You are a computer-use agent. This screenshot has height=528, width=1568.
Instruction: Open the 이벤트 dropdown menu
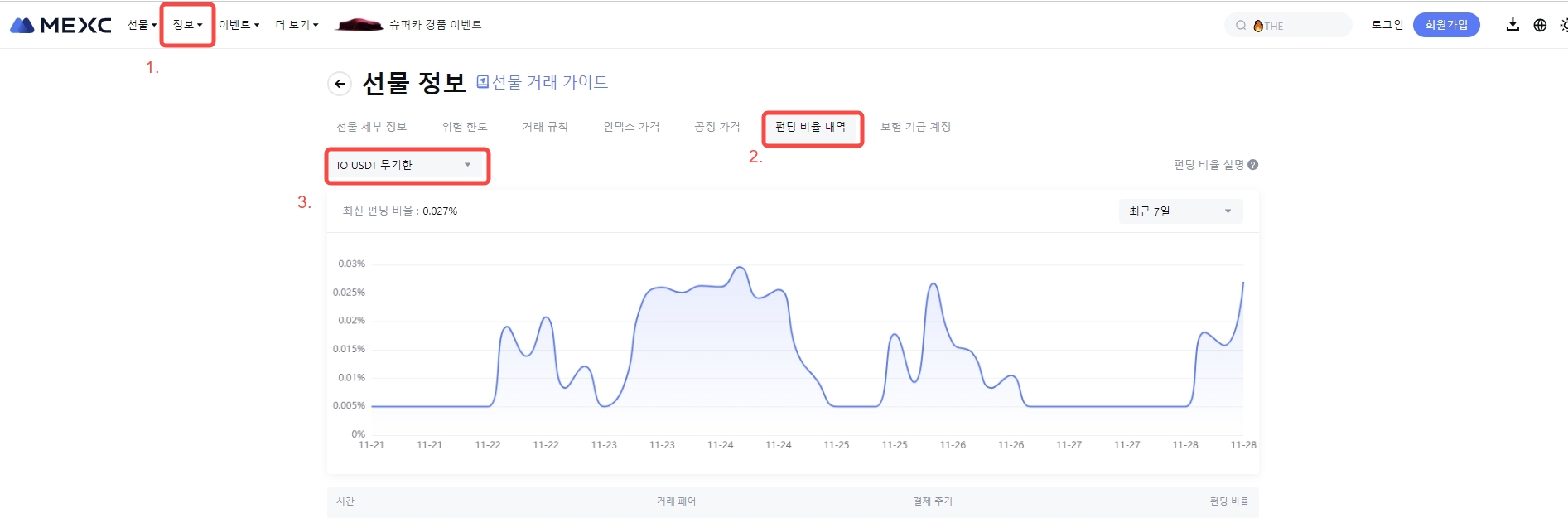(239, 25)
